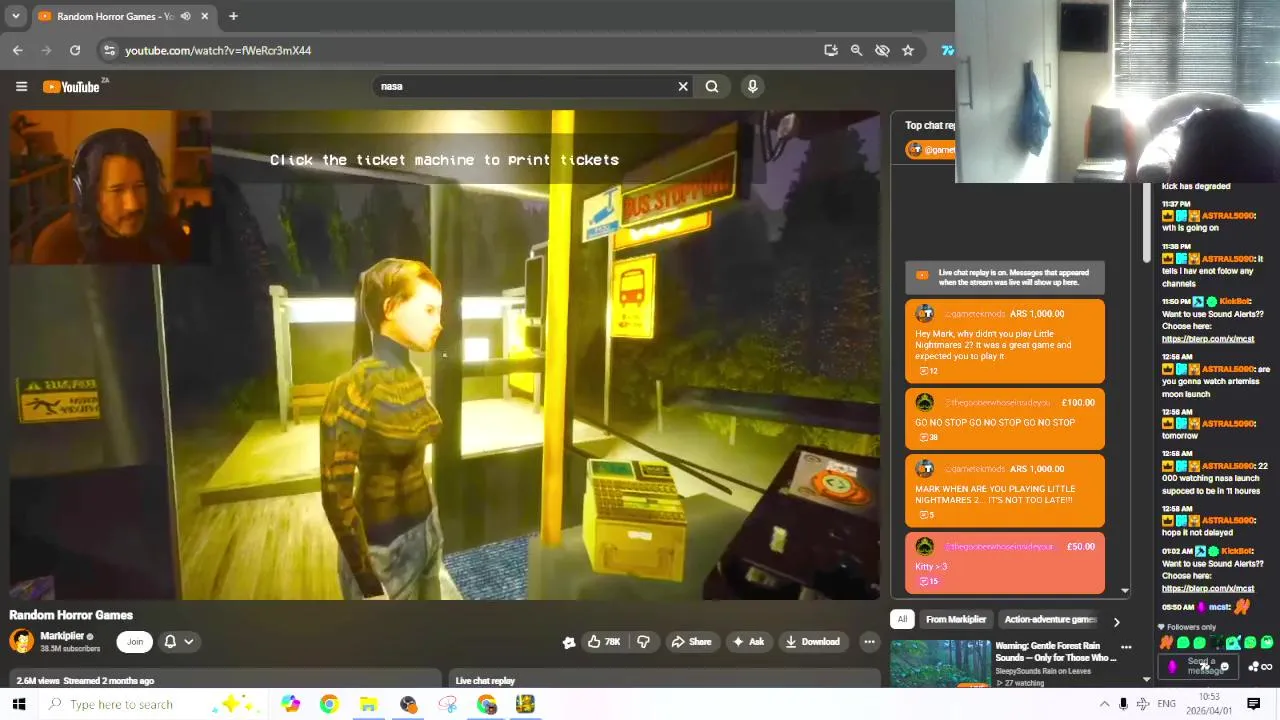Click the microphone tray icon
Viewport: 1280px width, 720px height.
[x=1123, y=704]
